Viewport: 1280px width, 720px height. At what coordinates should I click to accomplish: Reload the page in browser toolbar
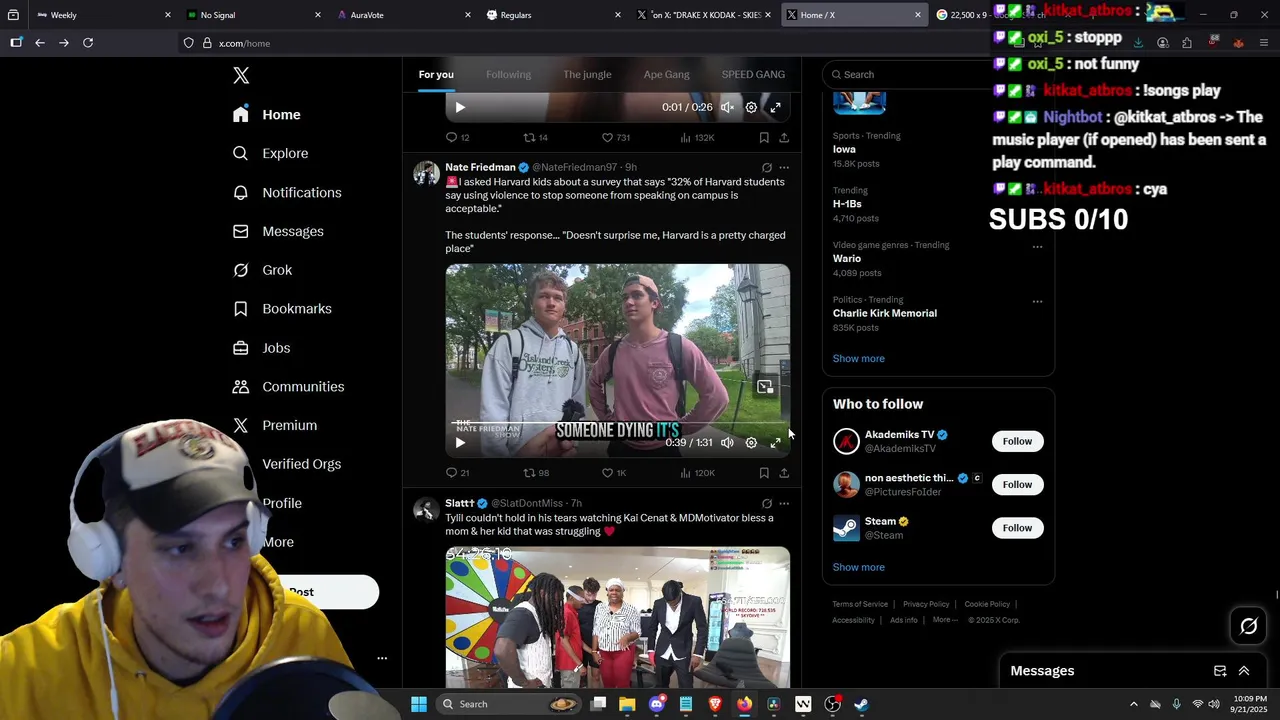[88, 43]
